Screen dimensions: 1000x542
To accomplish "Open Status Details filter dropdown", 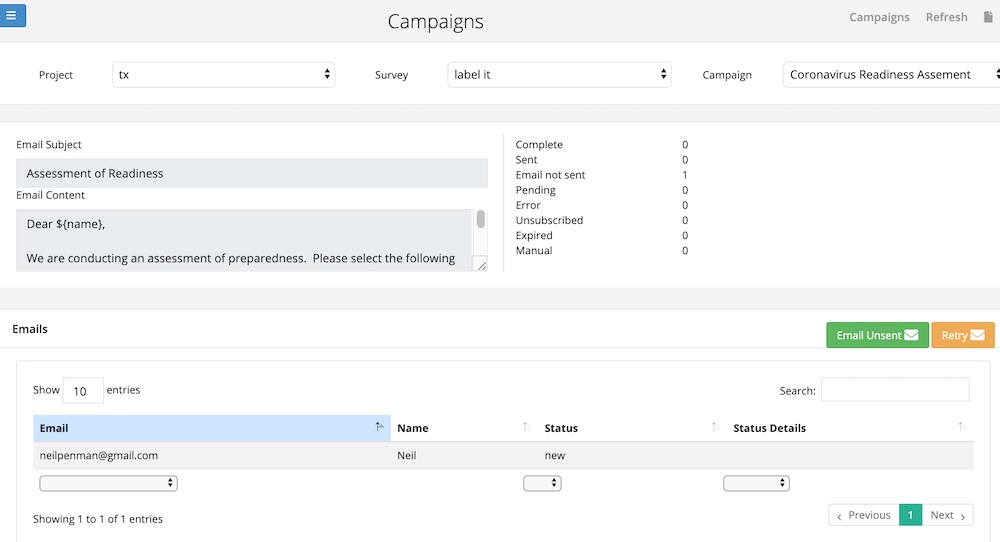I will tap(756, 483).
